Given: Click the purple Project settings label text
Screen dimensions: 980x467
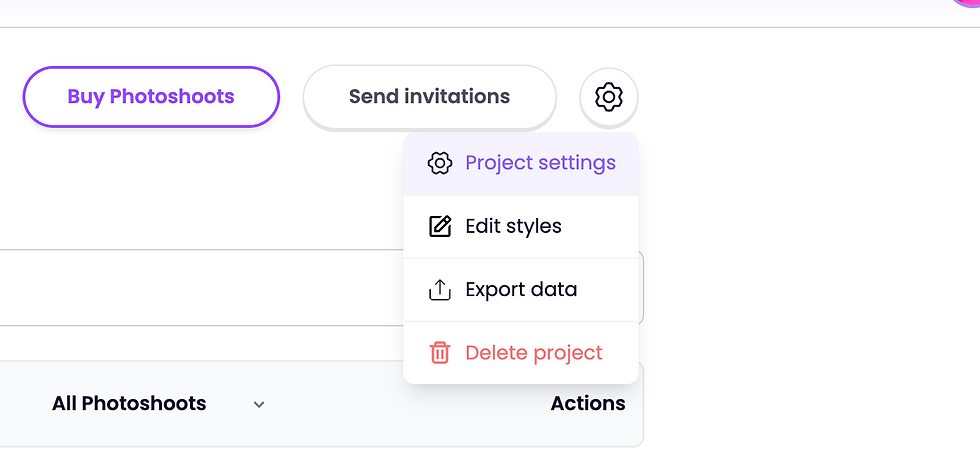Looking at the screenshot, I should coord(540,163).
